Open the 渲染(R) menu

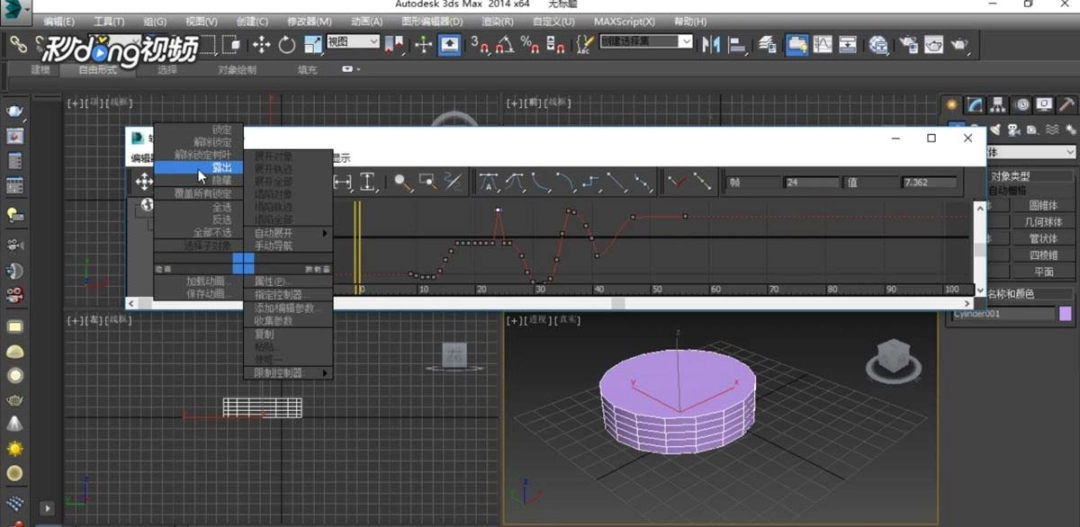click(x=498, y=21)
